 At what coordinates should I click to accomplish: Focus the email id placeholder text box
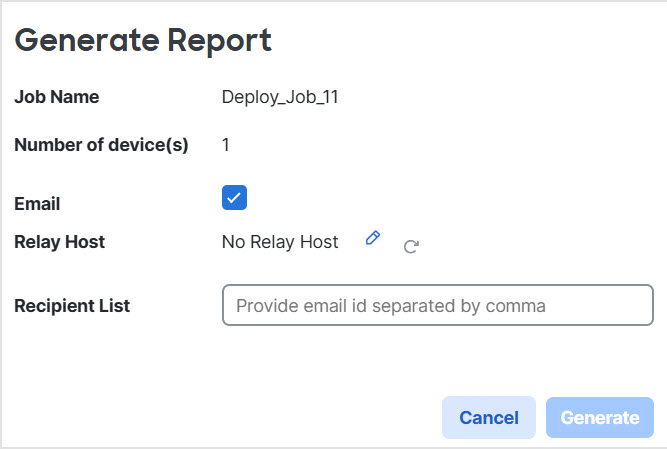pos(437,306)
